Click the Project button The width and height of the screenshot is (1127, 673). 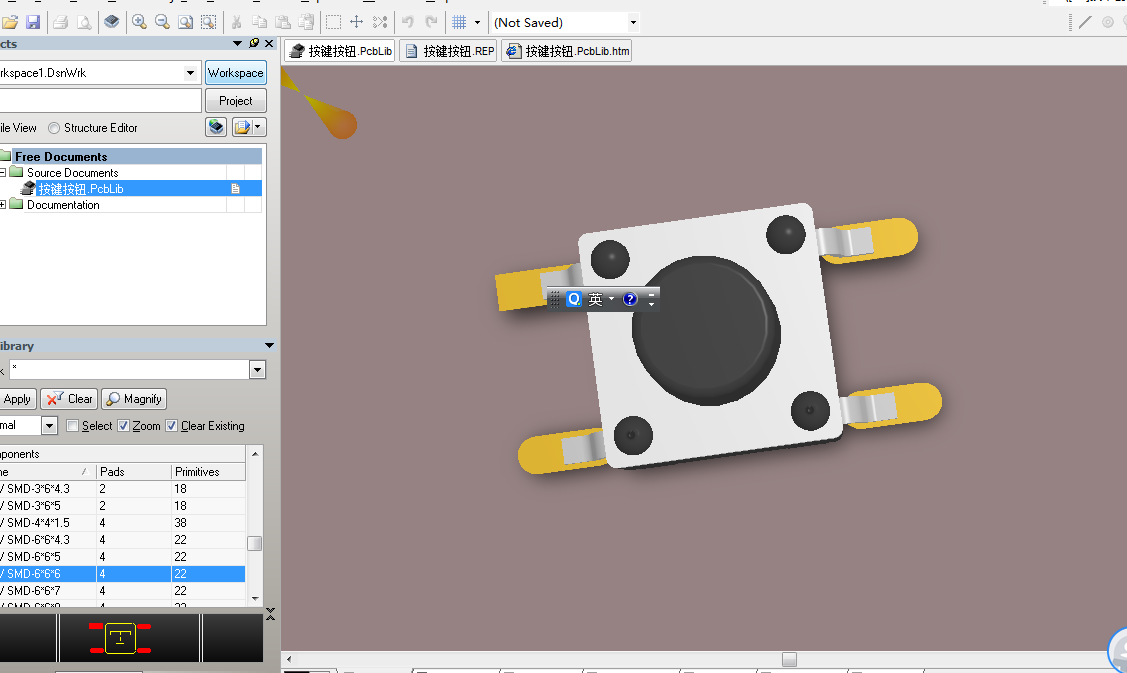(236, 101)
